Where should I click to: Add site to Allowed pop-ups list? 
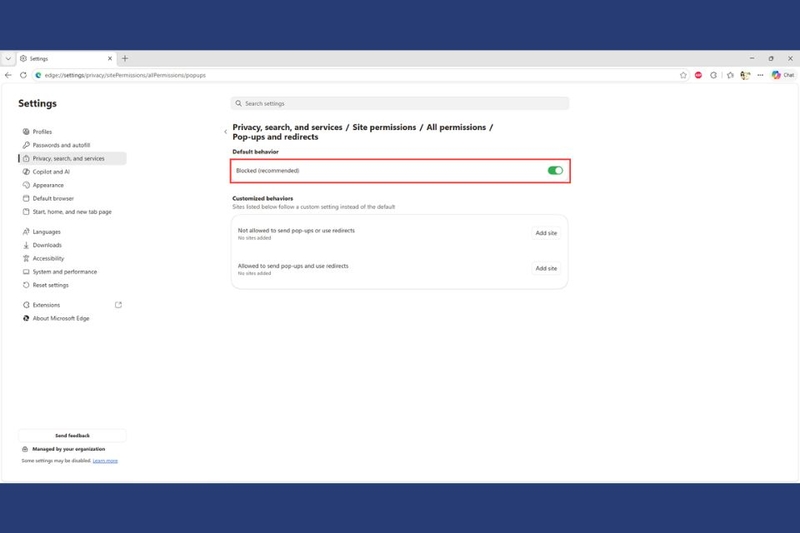pos(546,268)
